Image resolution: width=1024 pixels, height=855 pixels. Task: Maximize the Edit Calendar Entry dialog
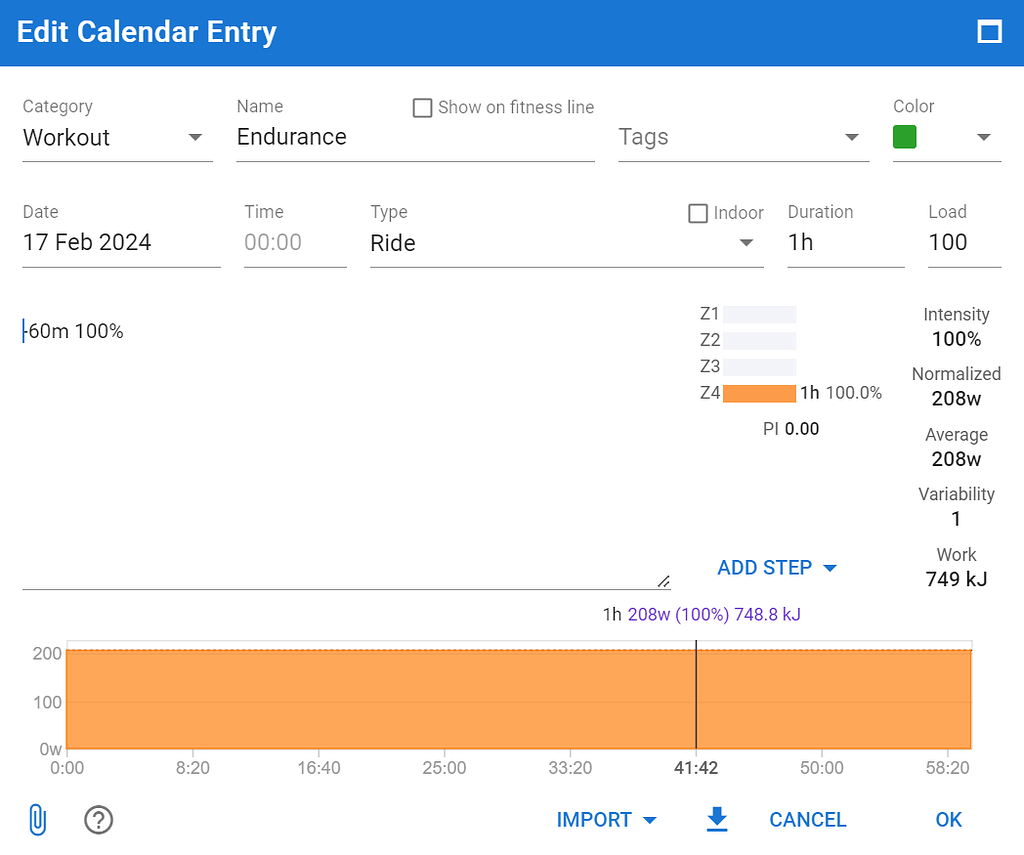pos(989,31)
